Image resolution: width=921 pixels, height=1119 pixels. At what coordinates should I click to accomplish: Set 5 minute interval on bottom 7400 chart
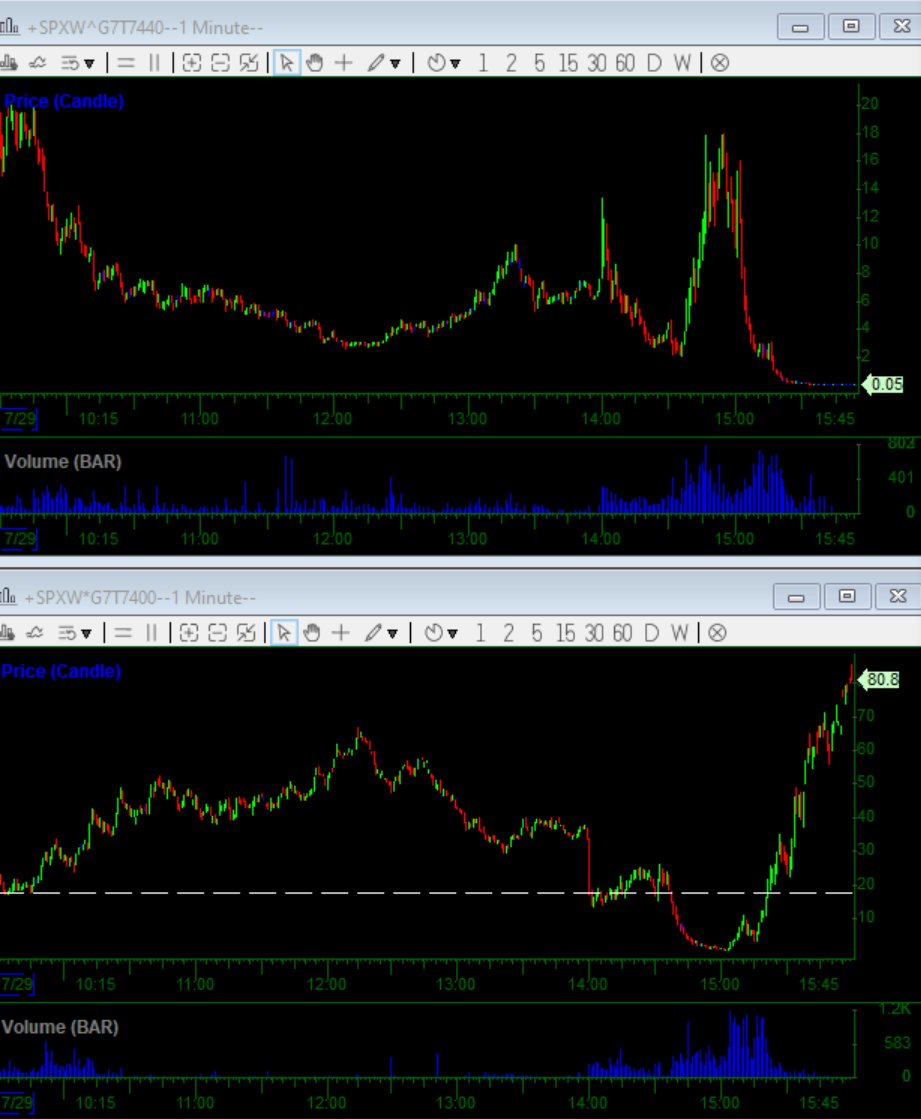click(536, 632)
